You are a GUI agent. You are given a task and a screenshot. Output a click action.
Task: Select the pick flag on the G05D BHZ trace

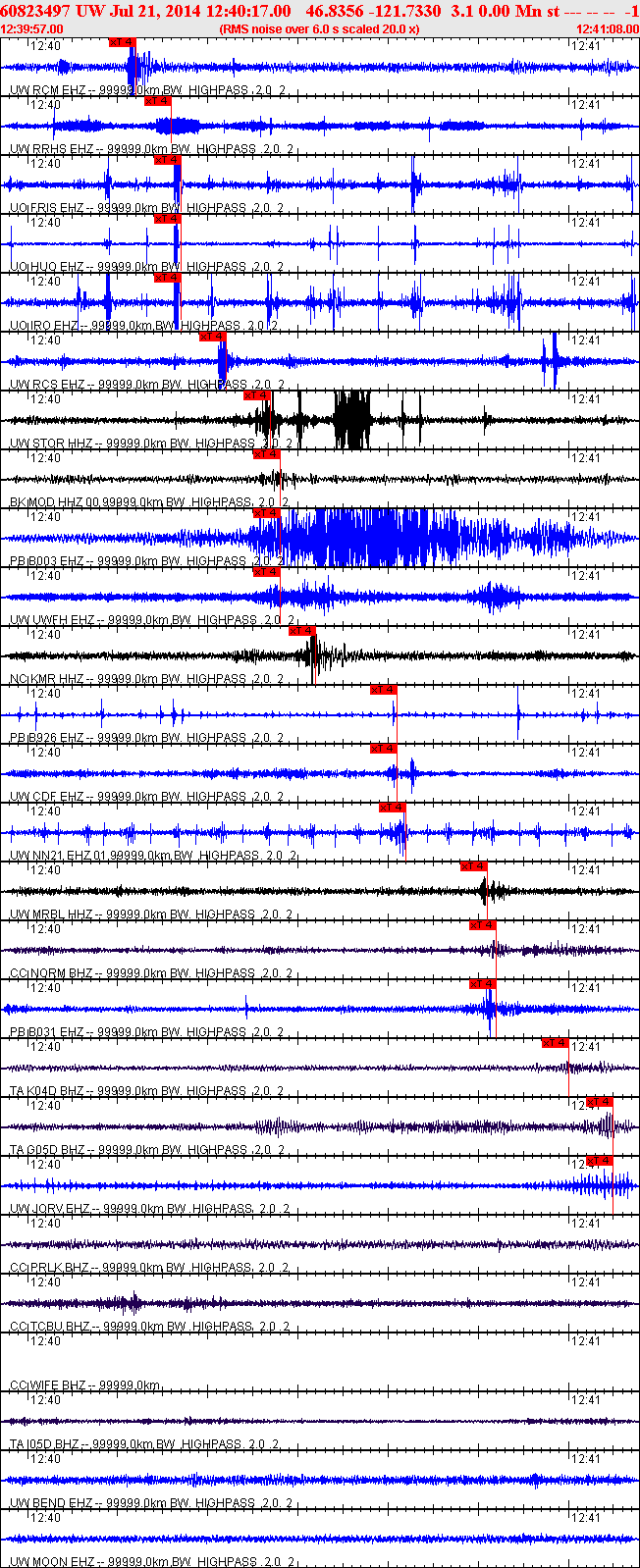(601, 1102)
